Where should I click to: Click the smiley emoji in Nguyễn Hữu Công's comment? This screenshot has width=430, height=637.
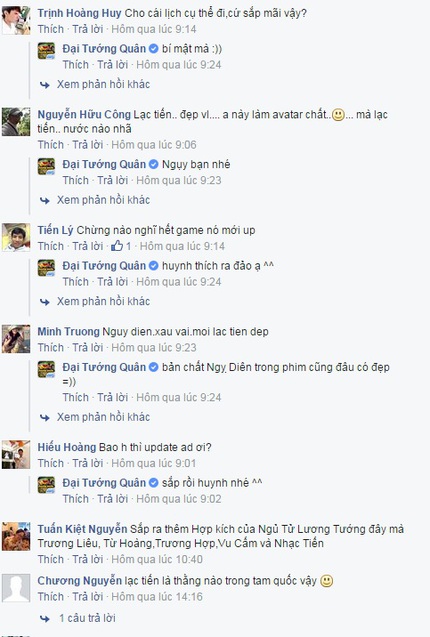click(338, 115)
